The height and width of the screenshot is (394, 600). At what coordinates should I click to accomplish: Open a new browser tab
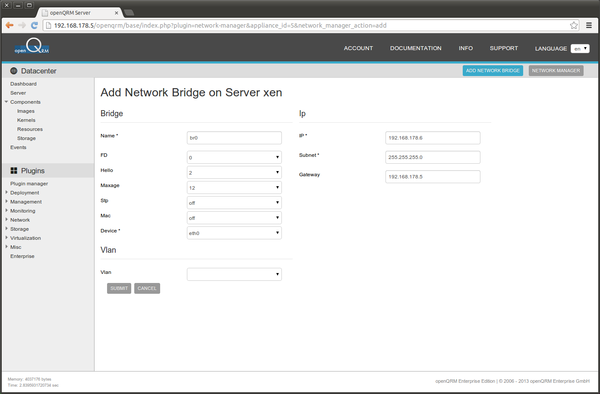point(129,13)
